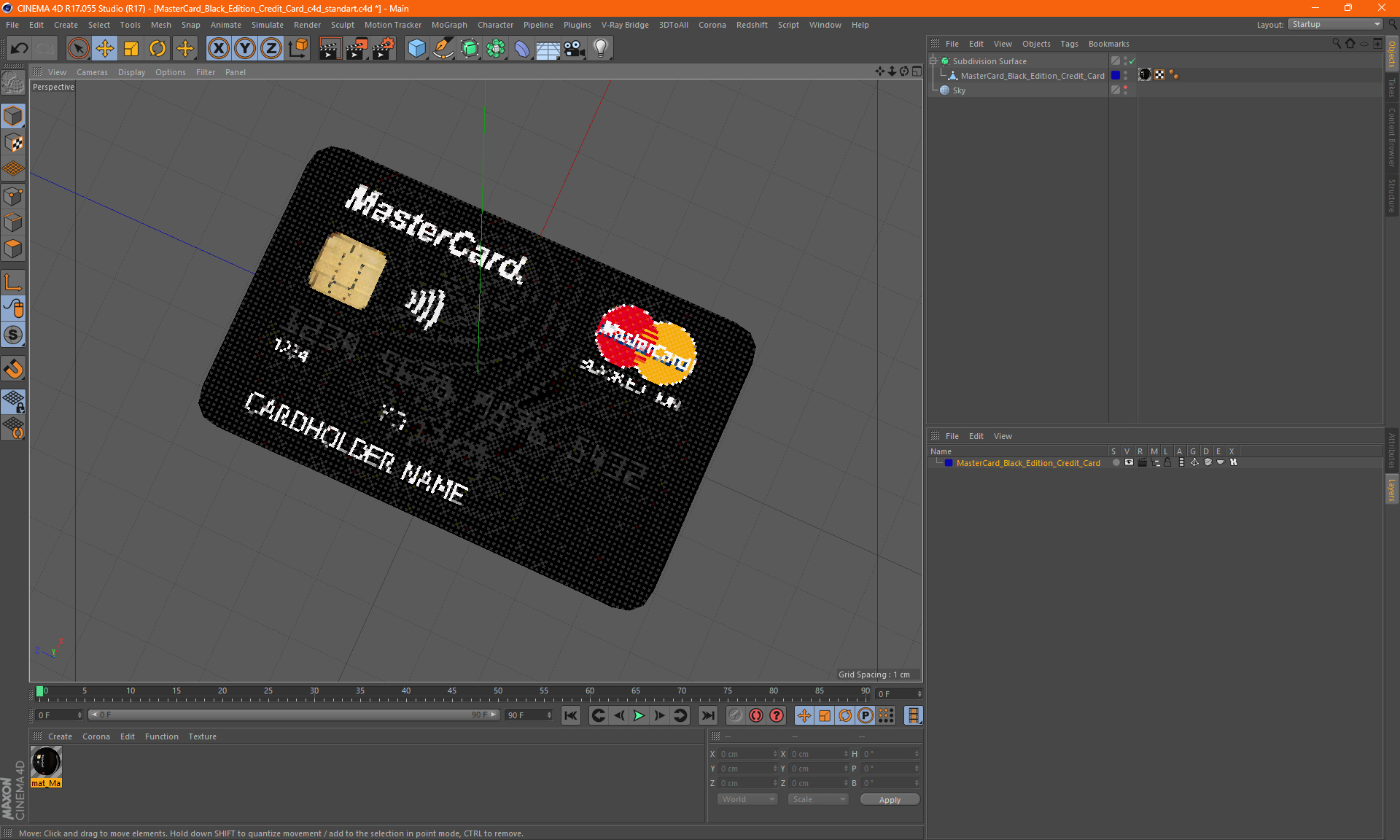This screenshot has height=840, width=1400.
Task: Click the Apply button
Action: (x=890, y=800)
